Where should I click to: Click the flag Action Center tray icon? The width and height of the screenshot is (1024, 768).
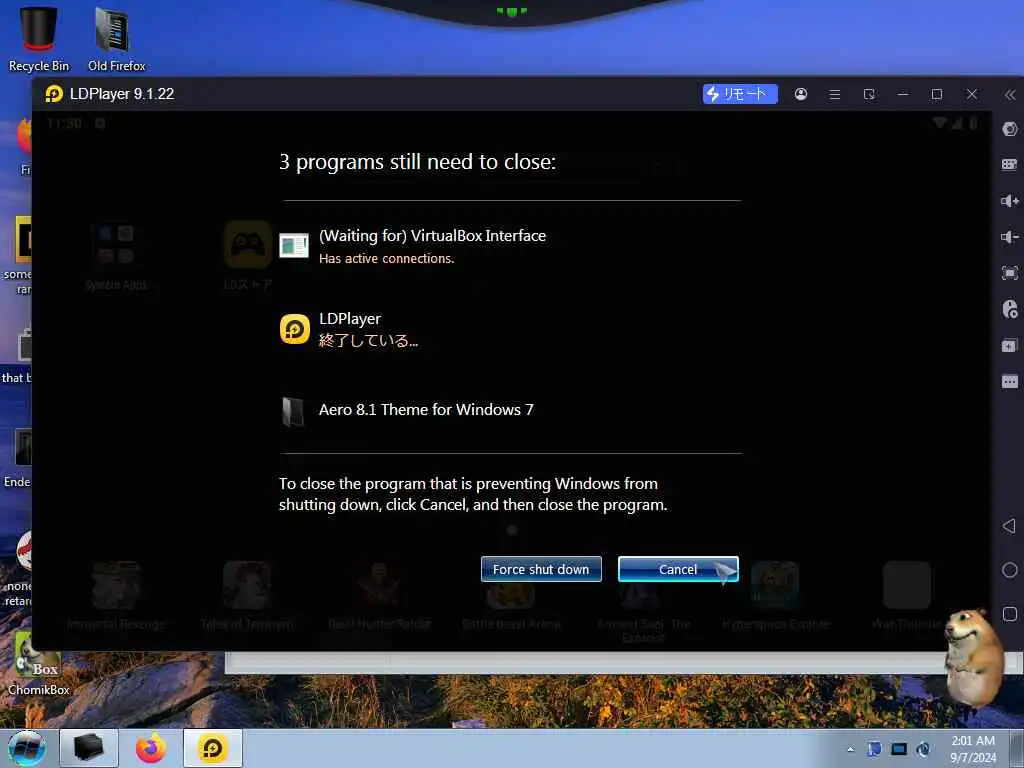874,749
